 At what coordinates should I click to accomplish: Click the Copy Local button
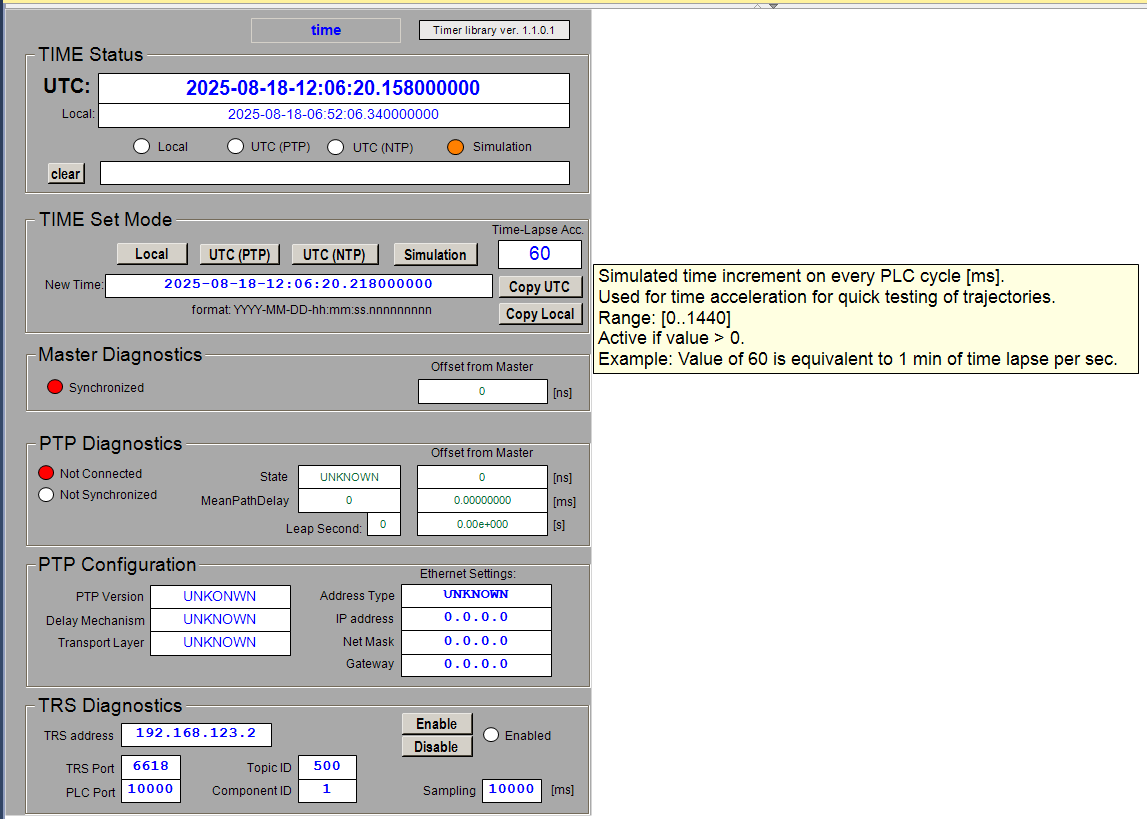click(539, 314)
